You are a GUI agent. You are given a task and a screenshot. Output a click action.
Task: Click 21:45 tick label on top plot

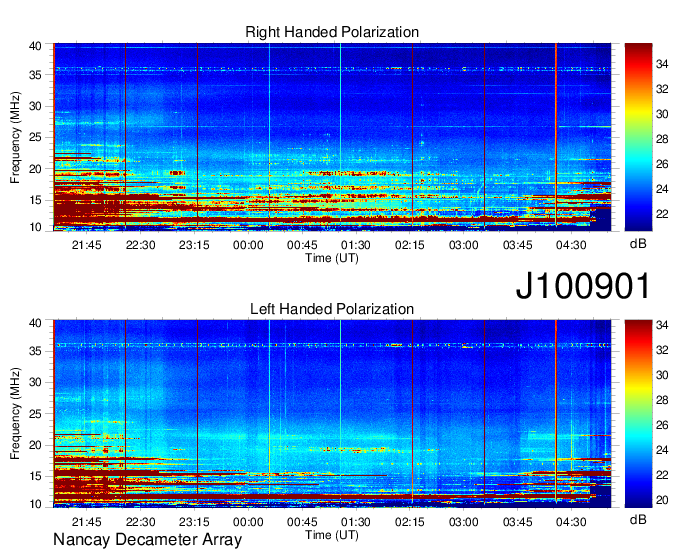click(86, 245)
